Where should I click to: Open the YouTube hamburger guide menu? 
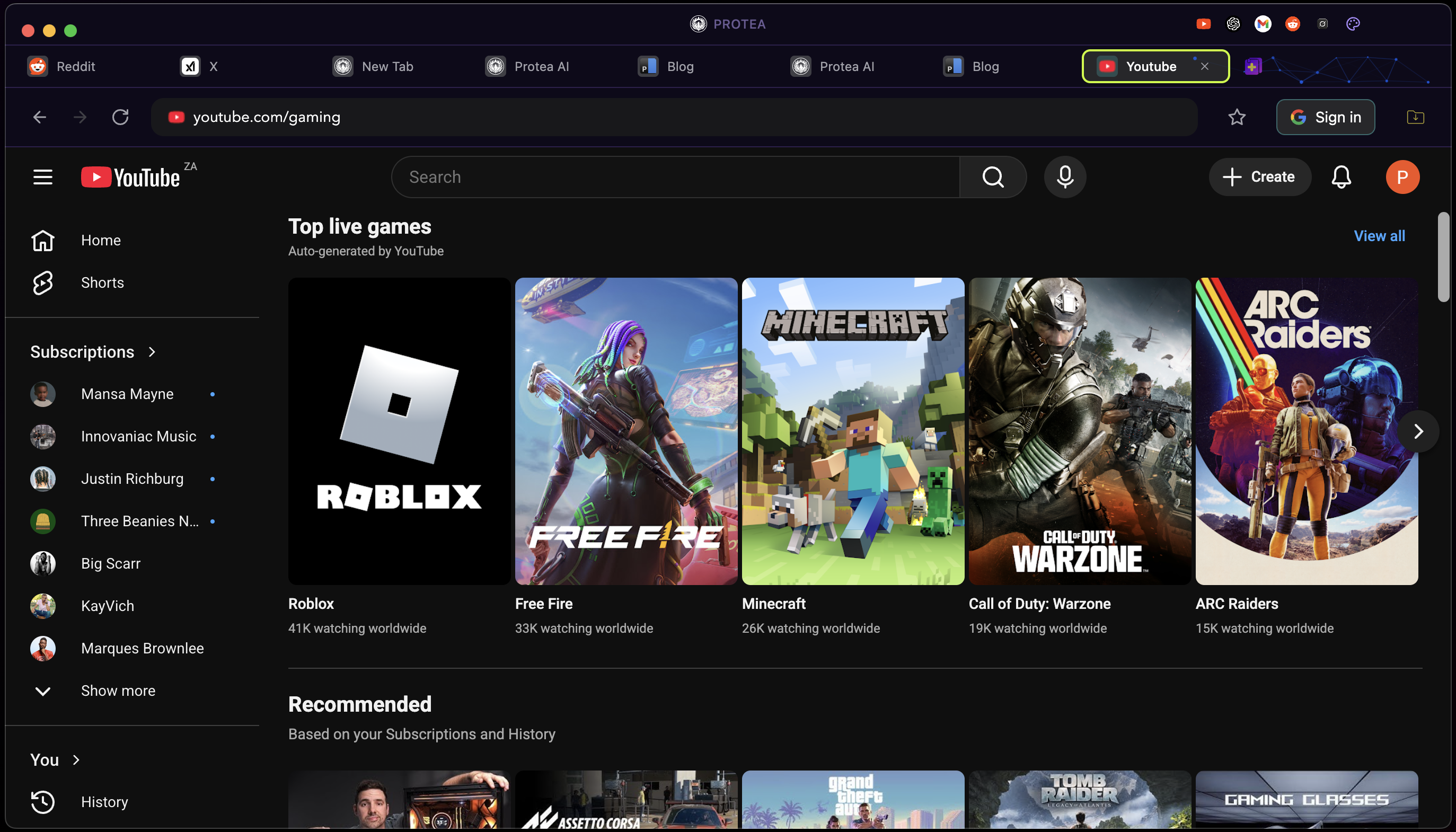point(43,177)
